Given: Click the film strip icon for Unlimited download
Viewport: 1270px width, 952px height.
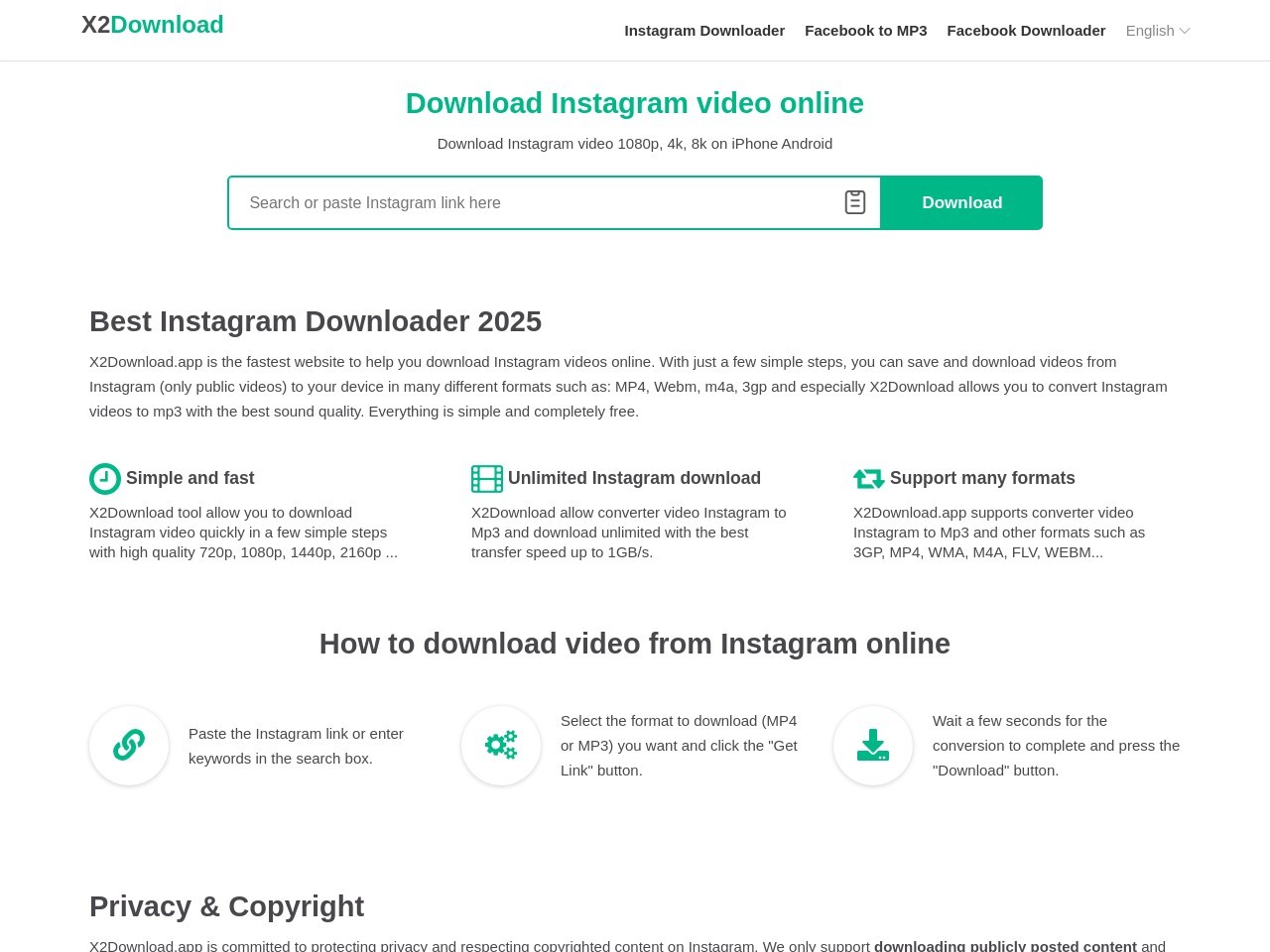Looking at the screenshot, I should (x=487, y=479).
